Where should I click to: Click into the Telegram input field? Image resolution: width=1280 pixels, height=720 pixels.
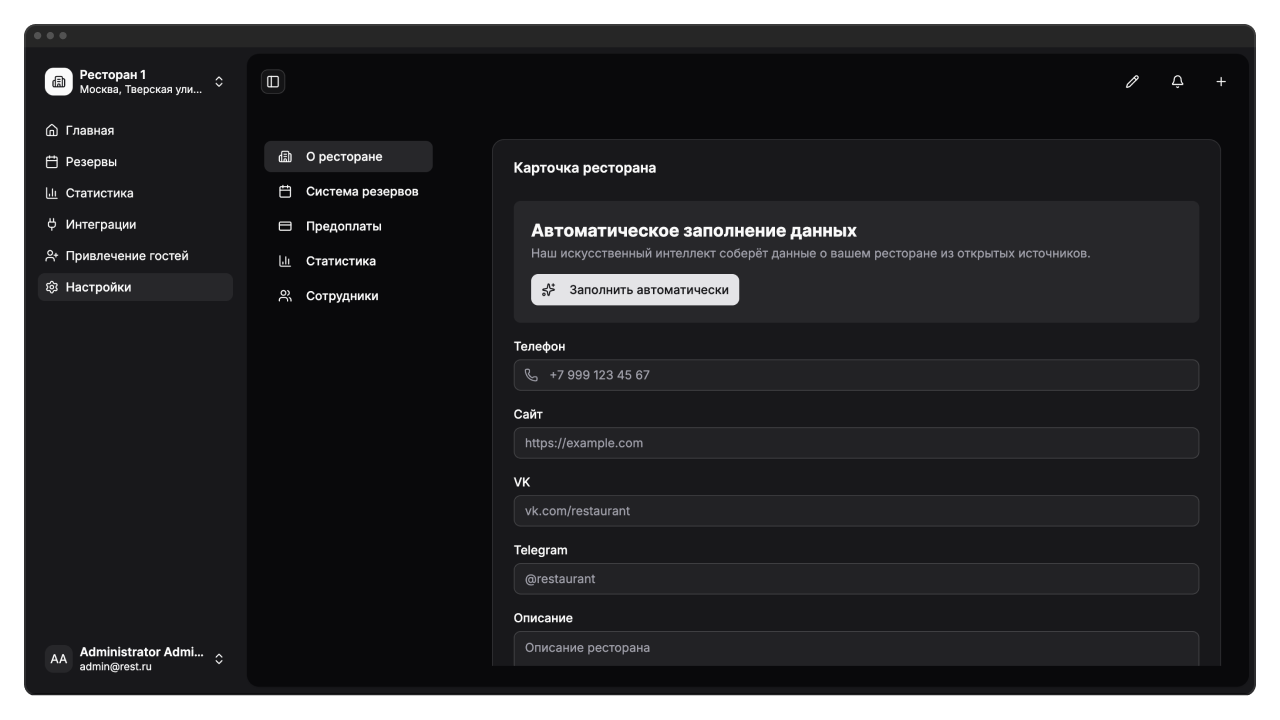(856, 579)
